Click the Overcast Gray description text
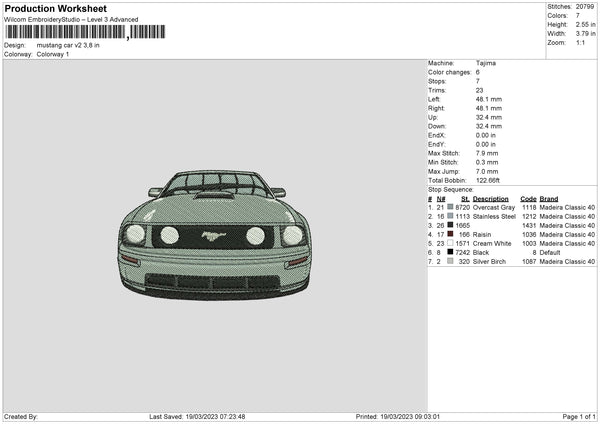 pos(494,207)
